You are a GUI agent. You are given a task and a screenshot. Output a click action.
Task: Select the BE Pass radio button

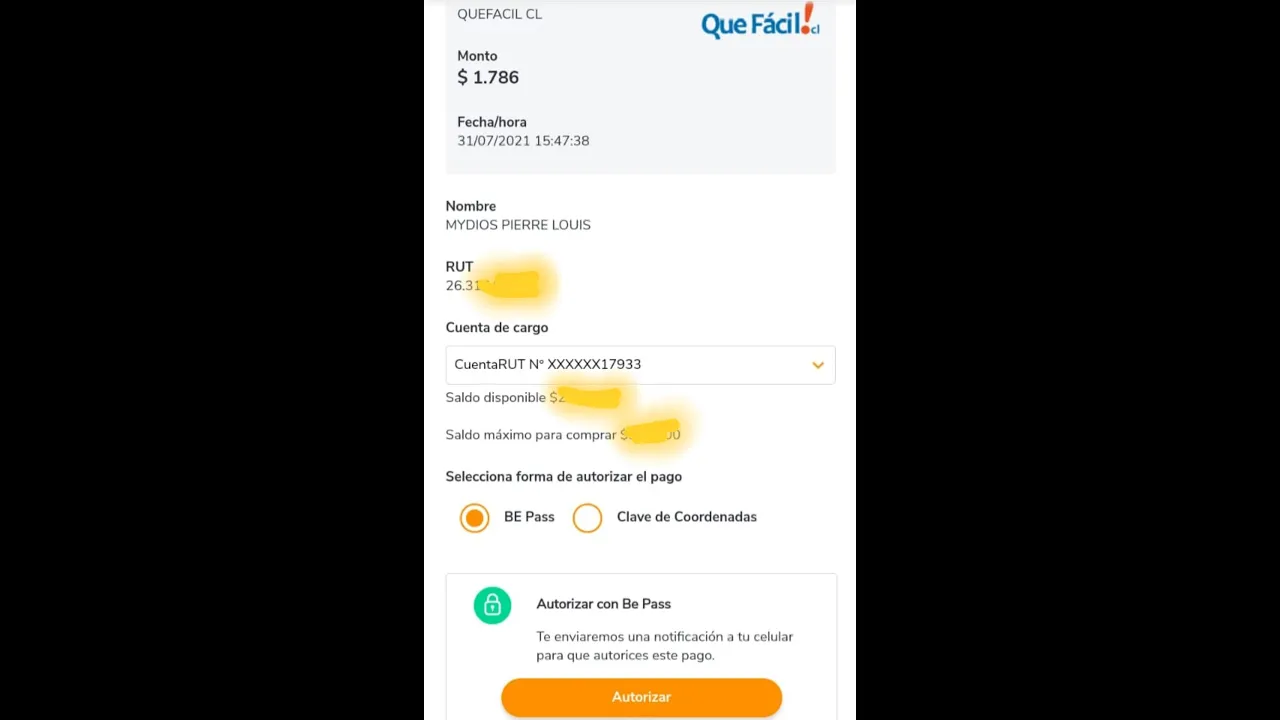[474, 517]
